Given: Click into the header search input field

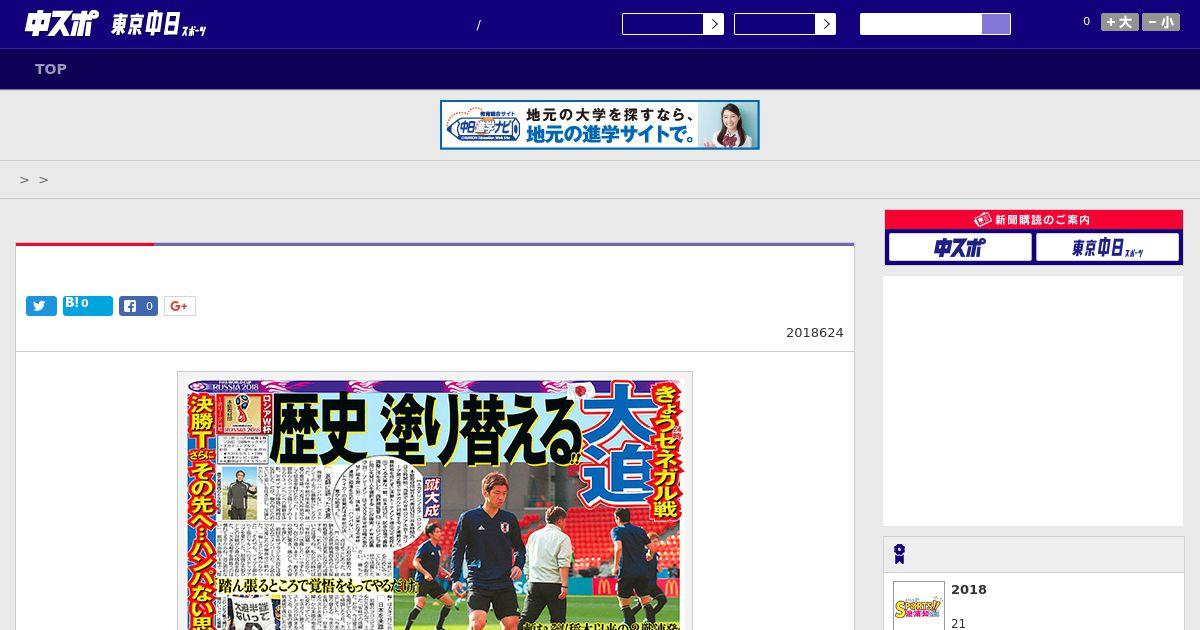Looking at the screenshot, I should 921,24.
